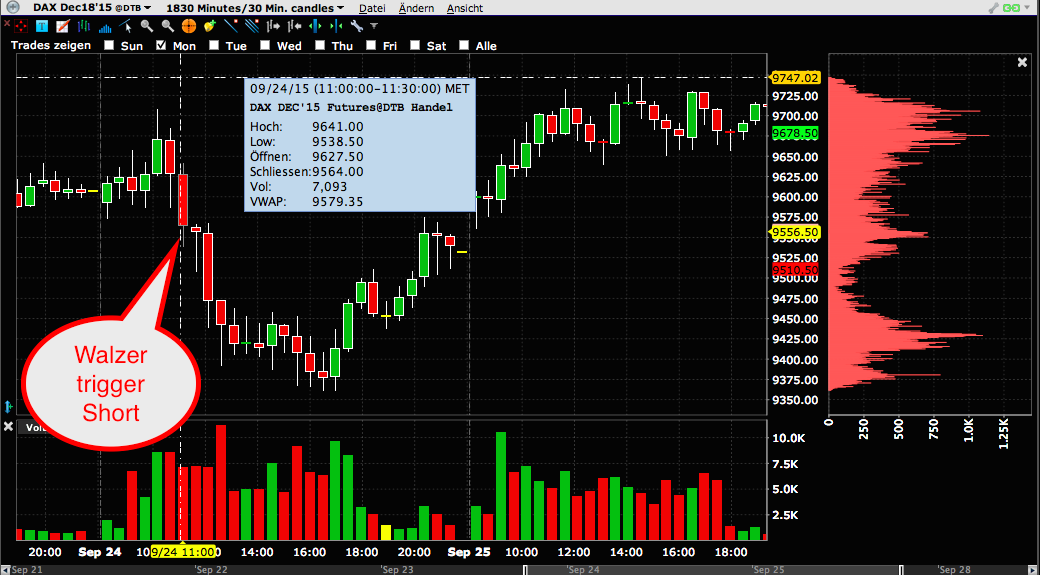This screenshot has width=1040, height=575.
Task: Click the green arrows compress spacing icon
Action: tap(336, 27)
